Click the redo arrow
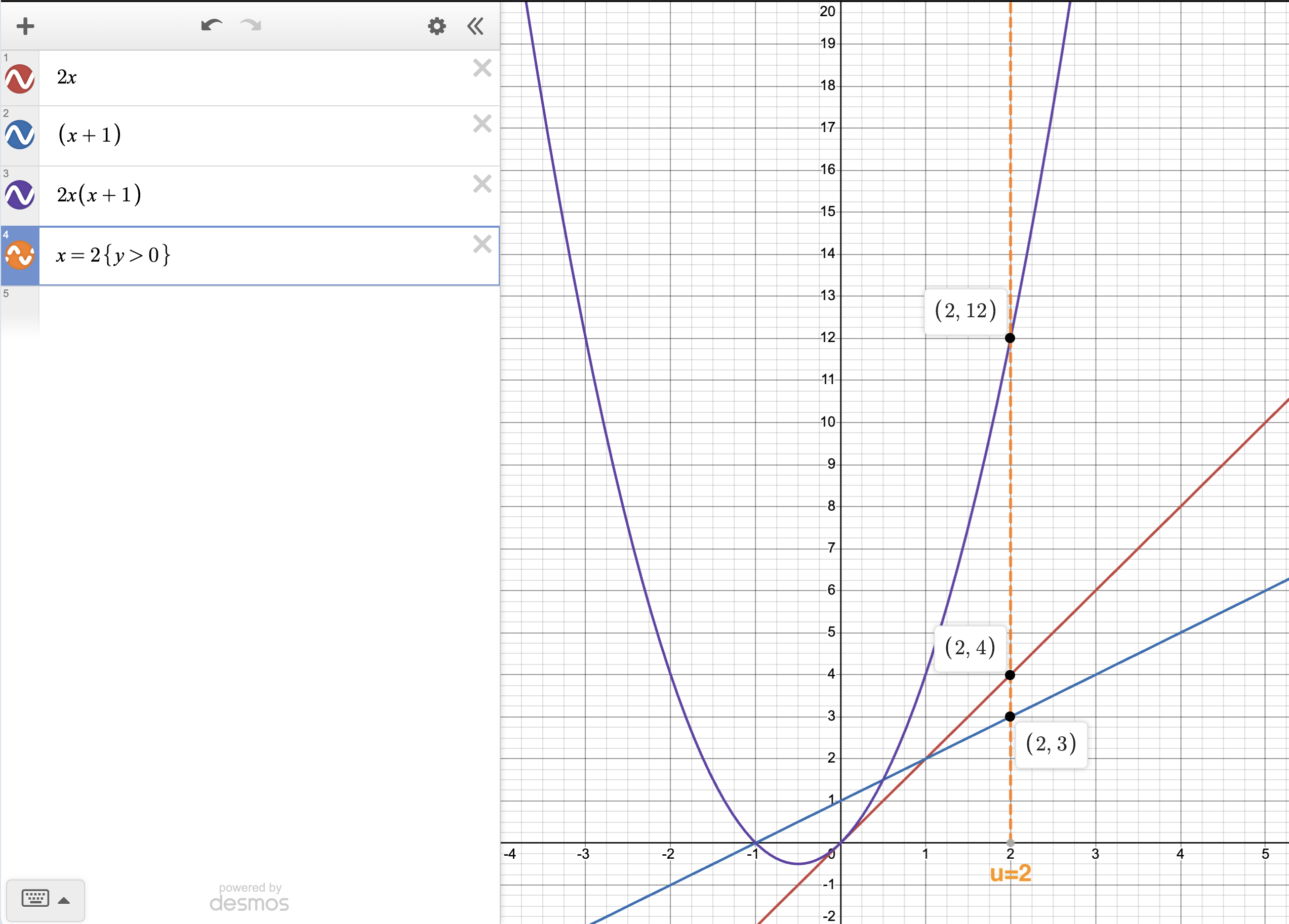1289x924 pixels. (250, 25)
